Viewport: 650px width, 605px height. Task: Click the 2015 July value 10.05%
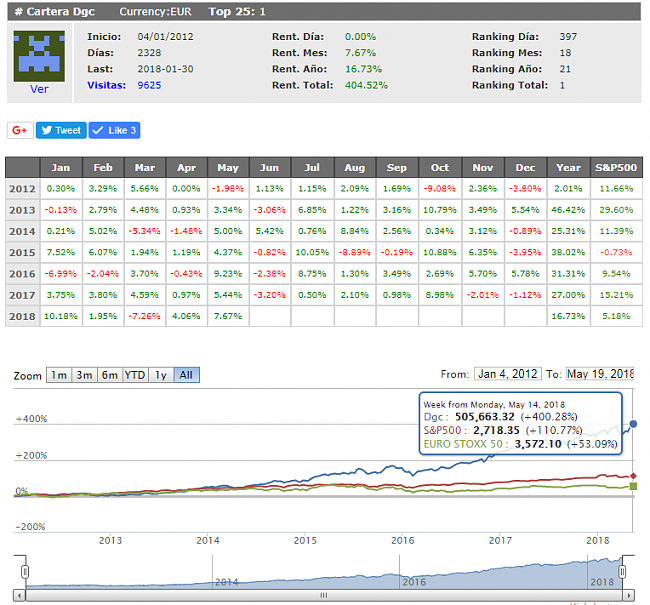[x=312, y=253]
